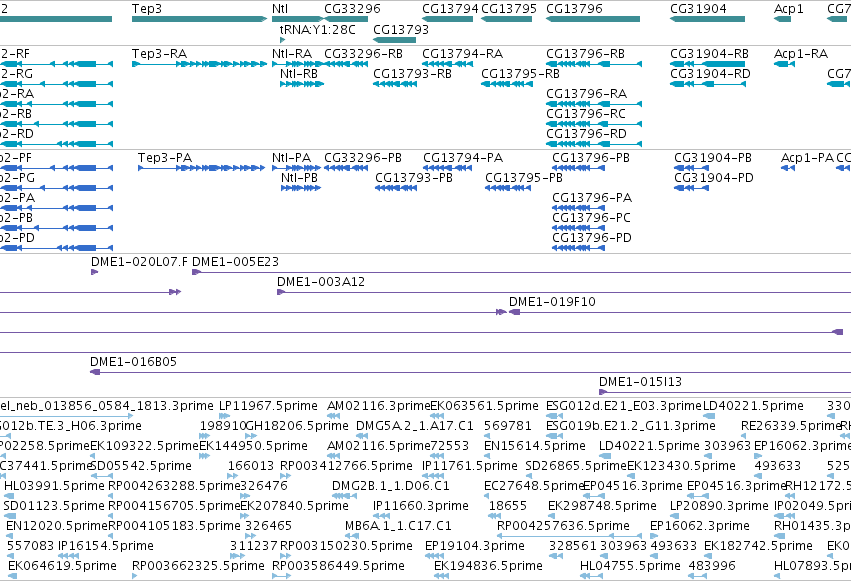Click the Ntl gene feature
Viewport: 851px width, 581px height.
pos(297,19)
